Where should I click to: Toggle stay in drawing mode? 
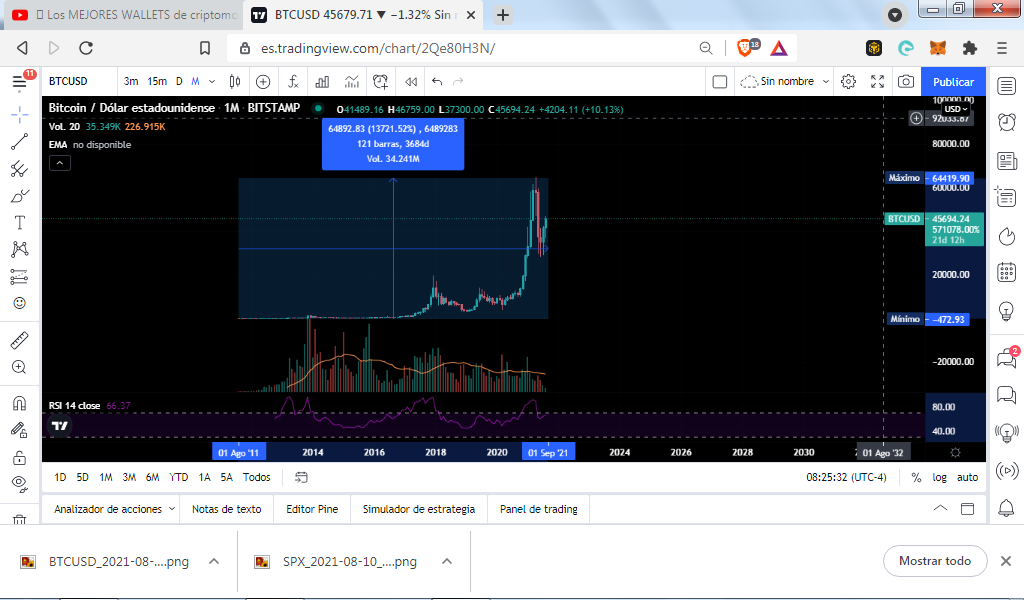[x=20, y=430]
